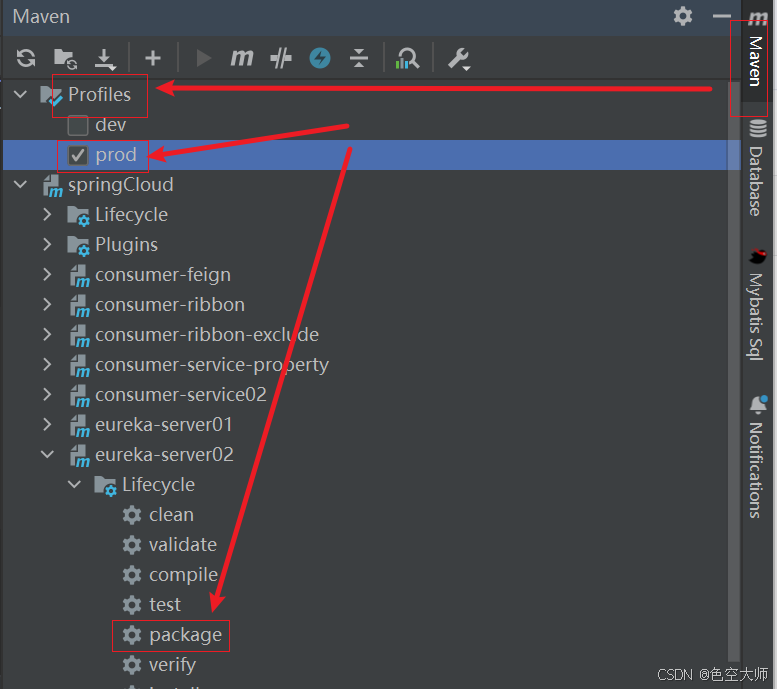Click Plugins folder gear icon
Viewport: 777px width, 689px height.
point(78,245)
